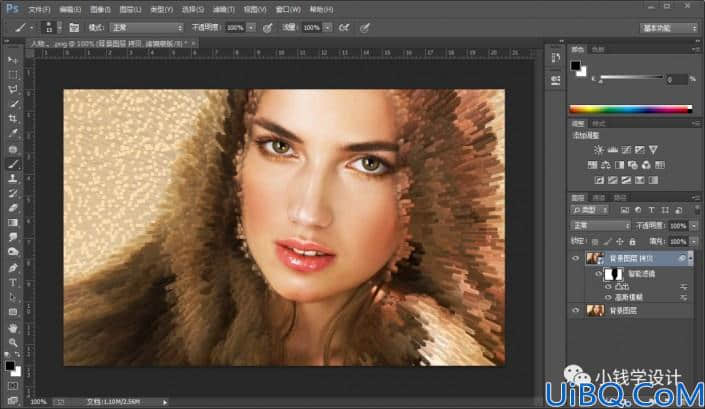Image resolution: width=705 pixels, height=409 pixels.
Task: Select the Zoom magnifier tool
Action: point(13,342)
